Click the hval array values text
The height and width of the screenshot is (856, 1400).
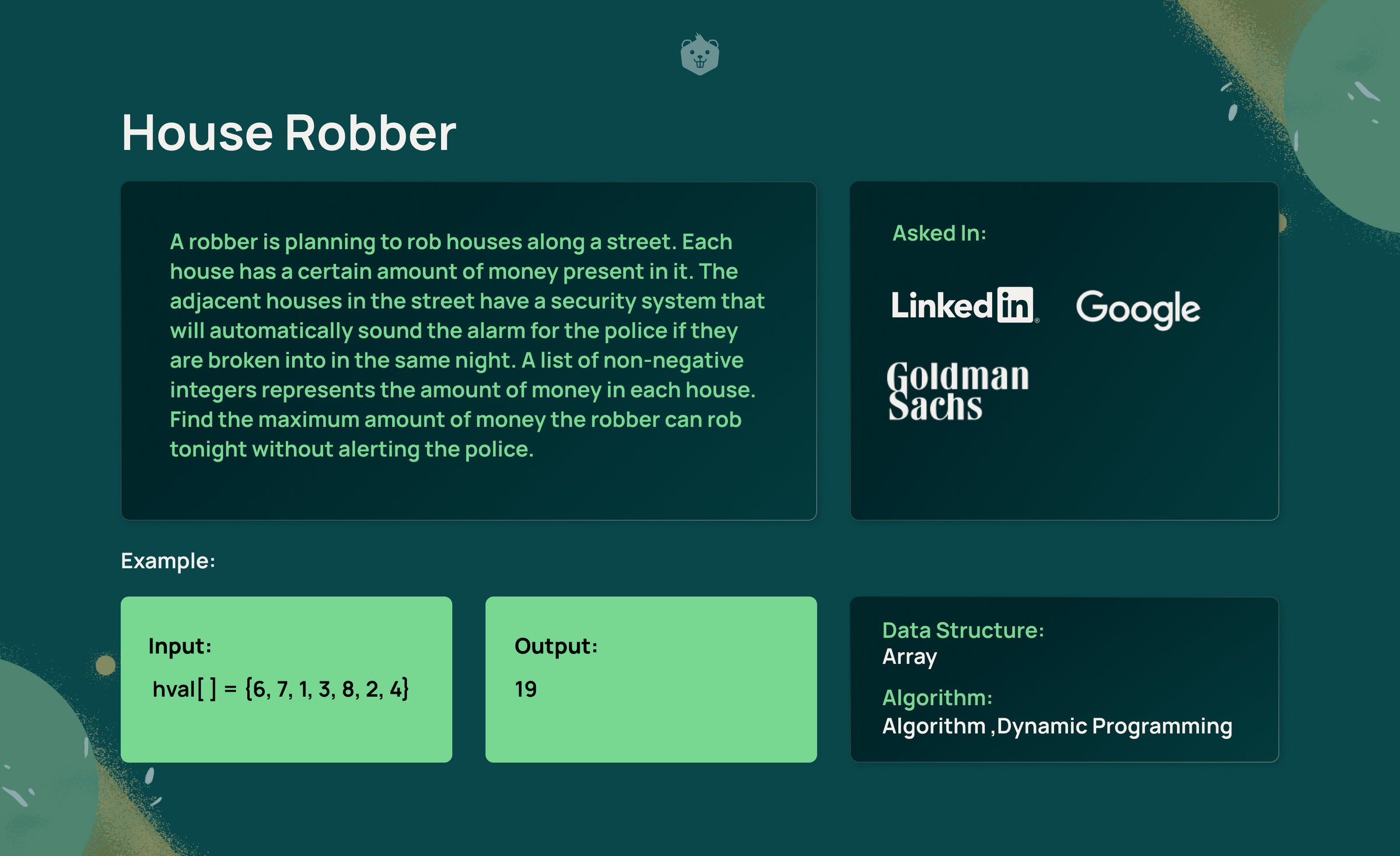point(281,689)
